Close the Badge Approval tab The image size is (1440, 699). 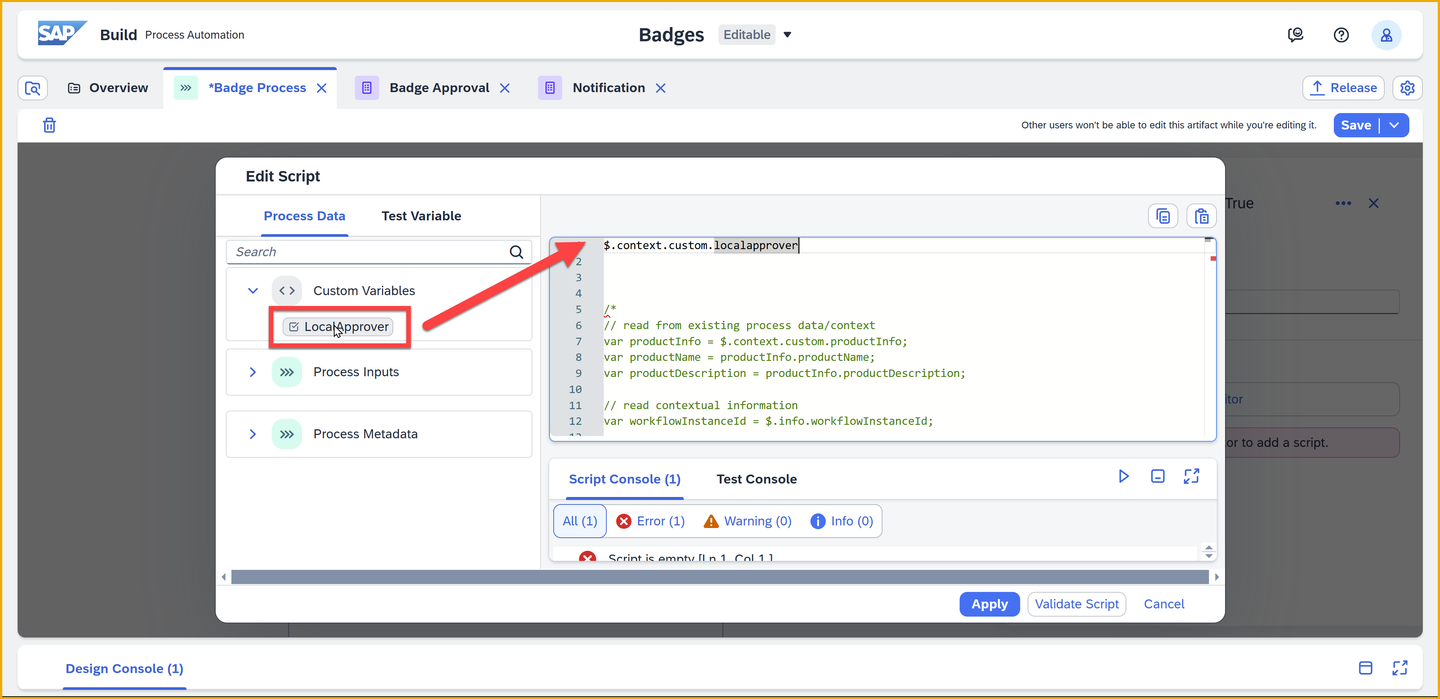click(505, 88)
